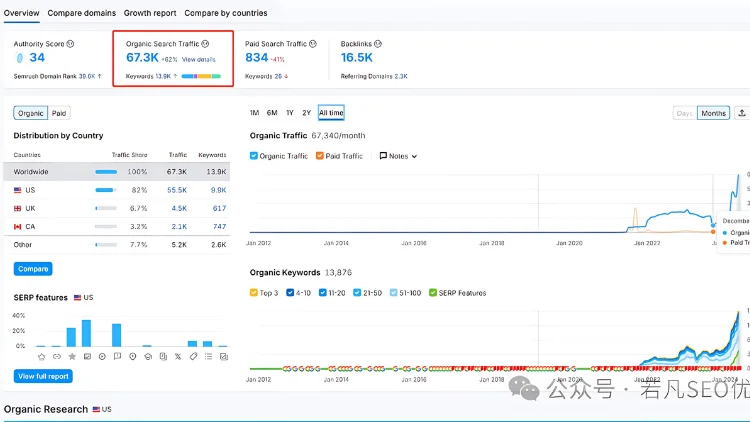Set chart granularity to Days
Viewport: 750px width, 422px height.
684,113
